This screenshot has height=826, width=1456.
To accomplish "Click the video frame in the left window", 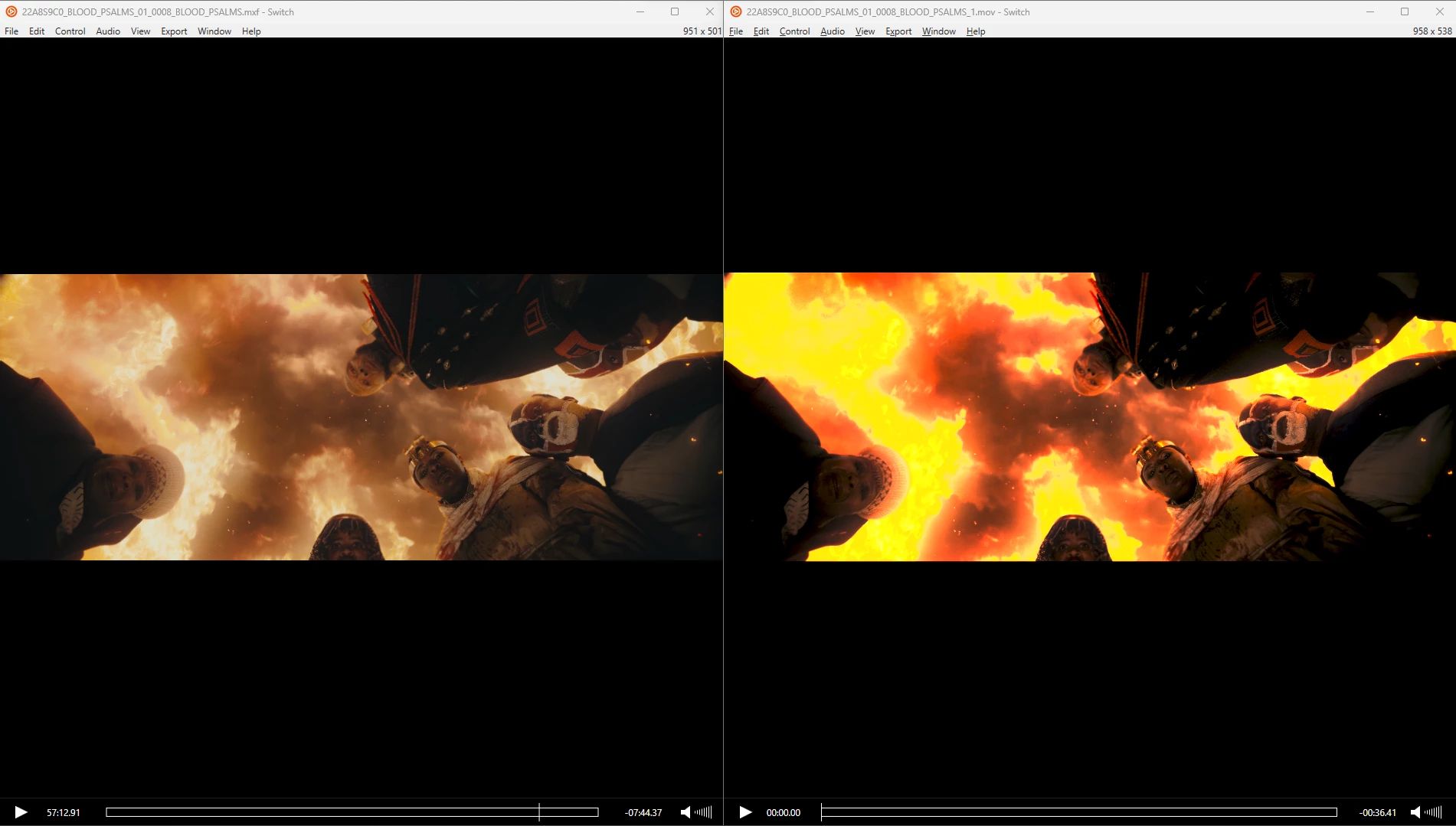I will click(362, 417).
